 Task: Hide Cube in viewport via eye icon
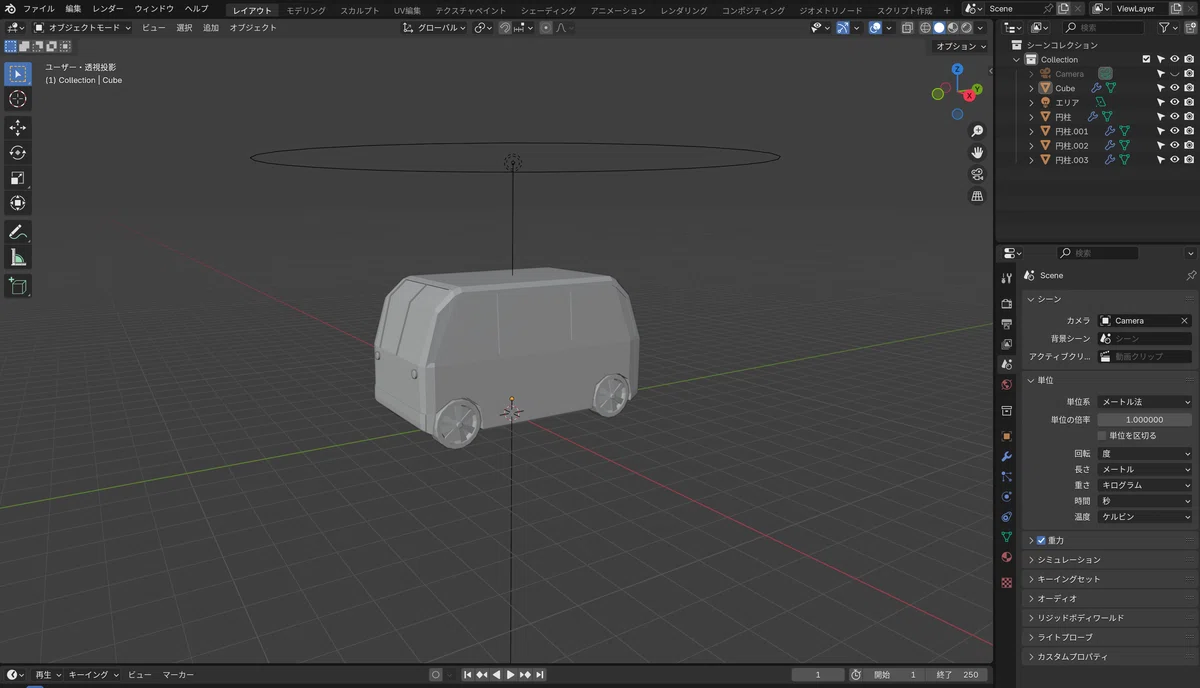coord(1175,88)
